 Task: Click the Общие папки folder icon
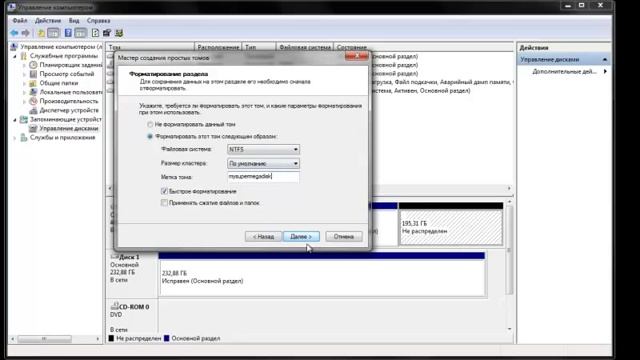[x=33, y=83]
